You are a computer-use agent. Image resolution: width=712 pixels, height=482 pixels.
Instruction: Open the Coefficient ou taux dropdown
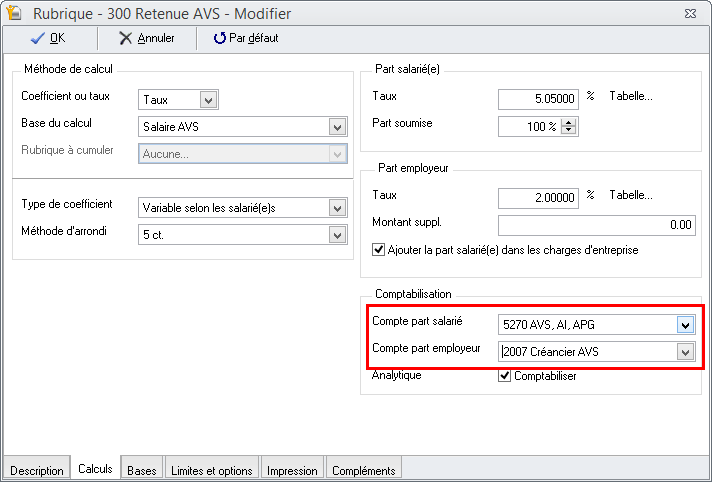[x=208, y=99]
